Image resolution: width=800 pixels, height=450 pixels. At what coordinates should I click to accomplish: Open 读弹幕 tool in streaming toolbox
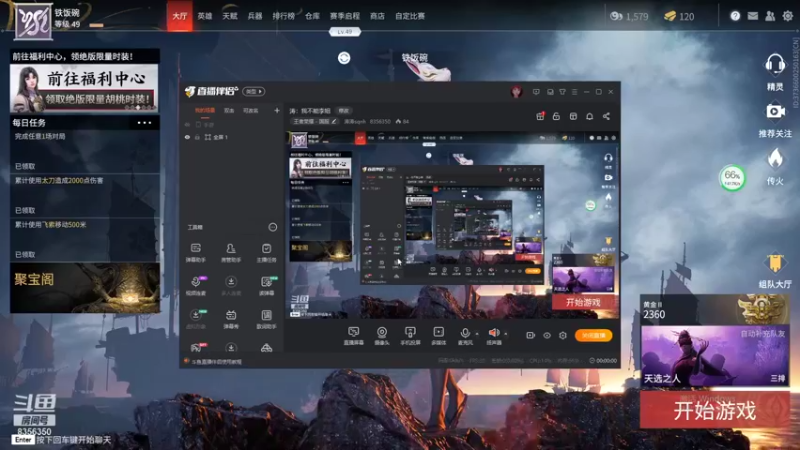click(266, 285)
